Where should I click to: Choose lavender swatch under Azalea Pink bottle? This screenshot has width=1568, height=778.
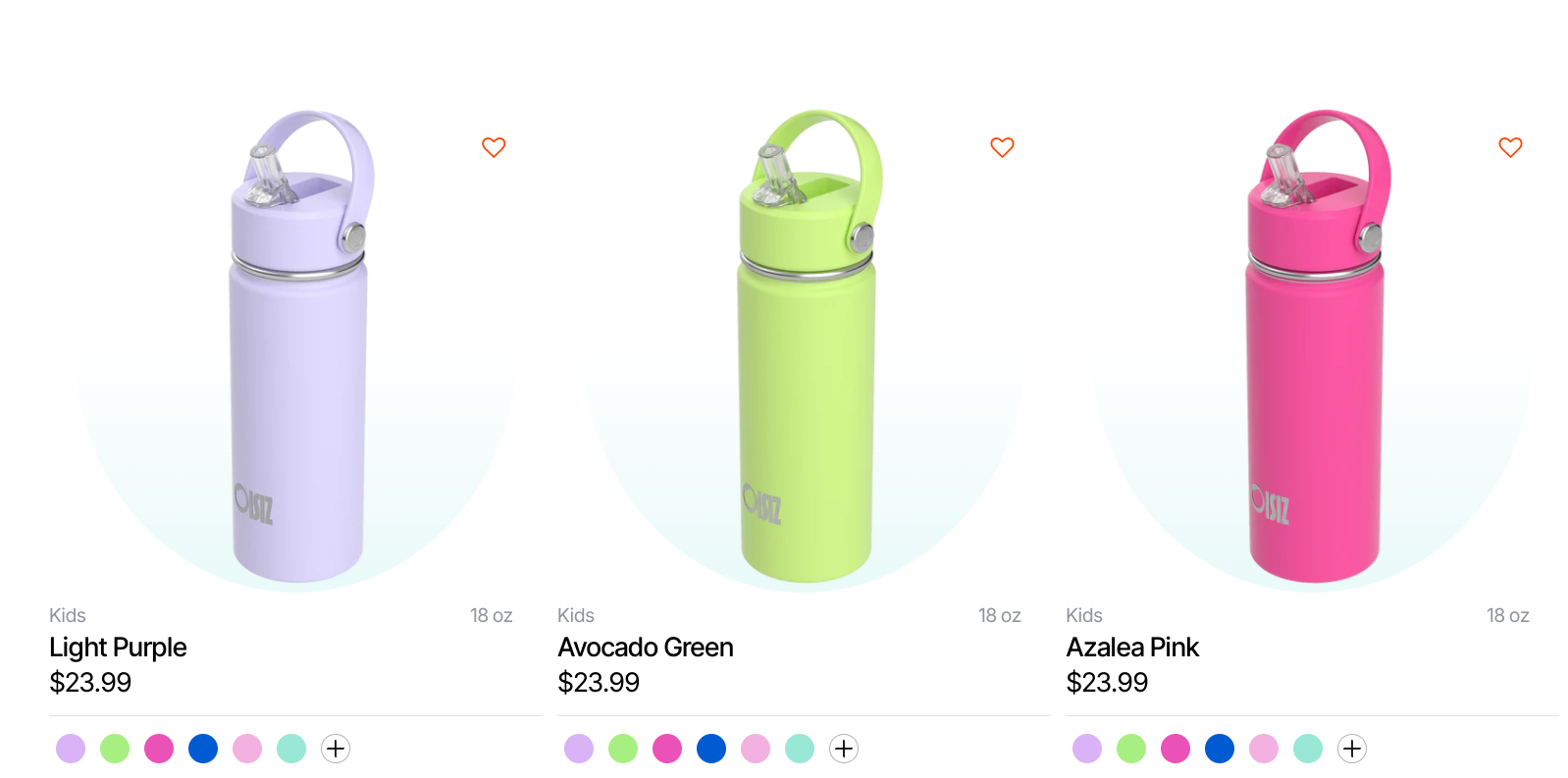(1087, 749)
